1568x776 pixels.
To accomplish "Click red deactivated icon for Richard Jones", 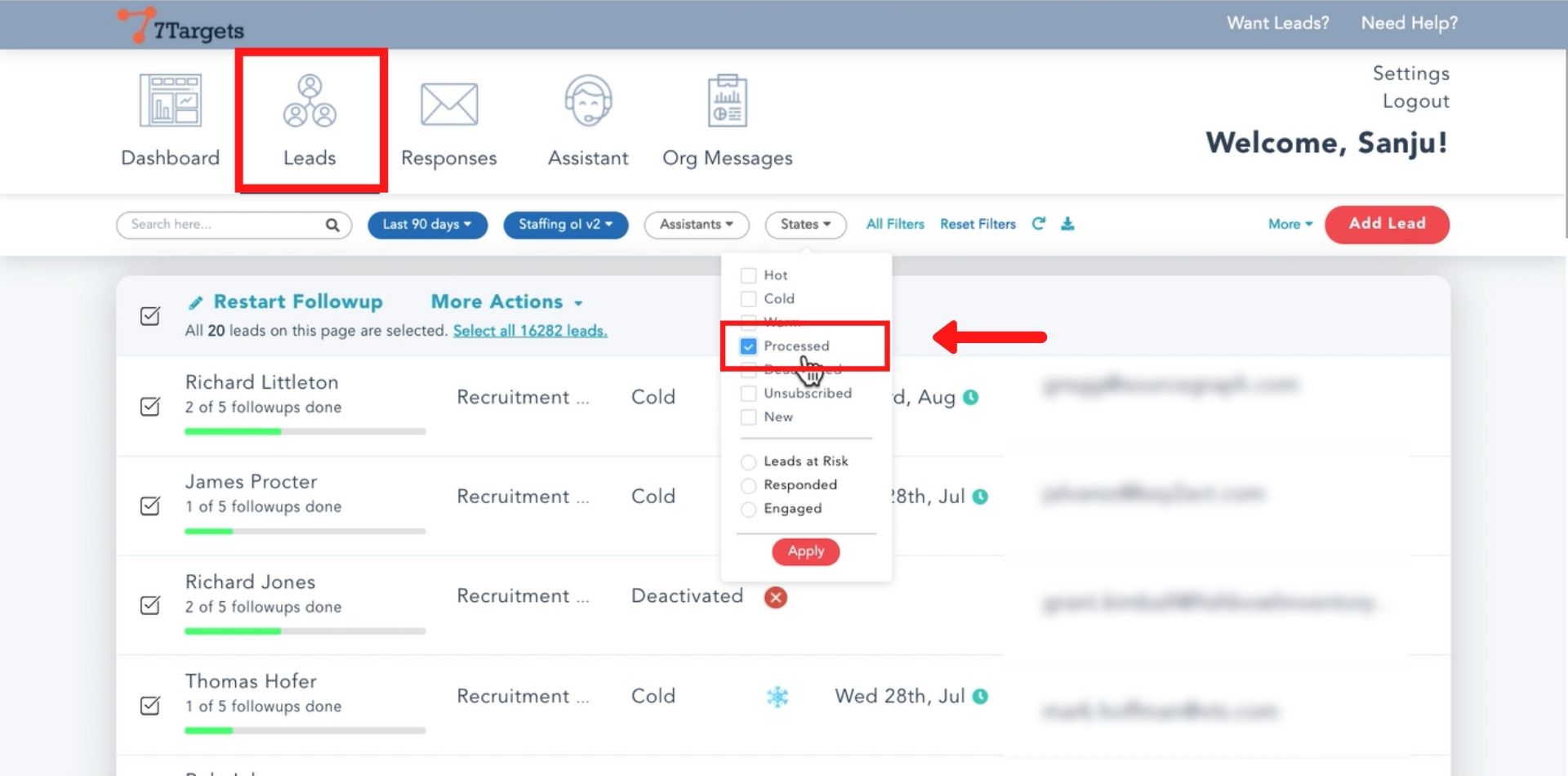I will click(x=775, y=597).
